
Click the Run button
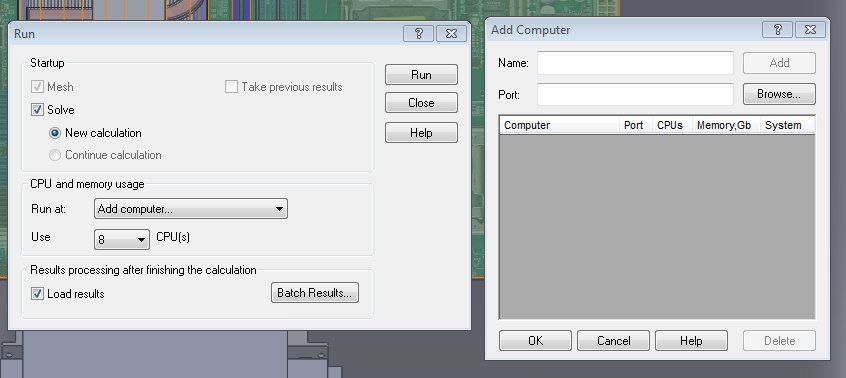[421, 74]
